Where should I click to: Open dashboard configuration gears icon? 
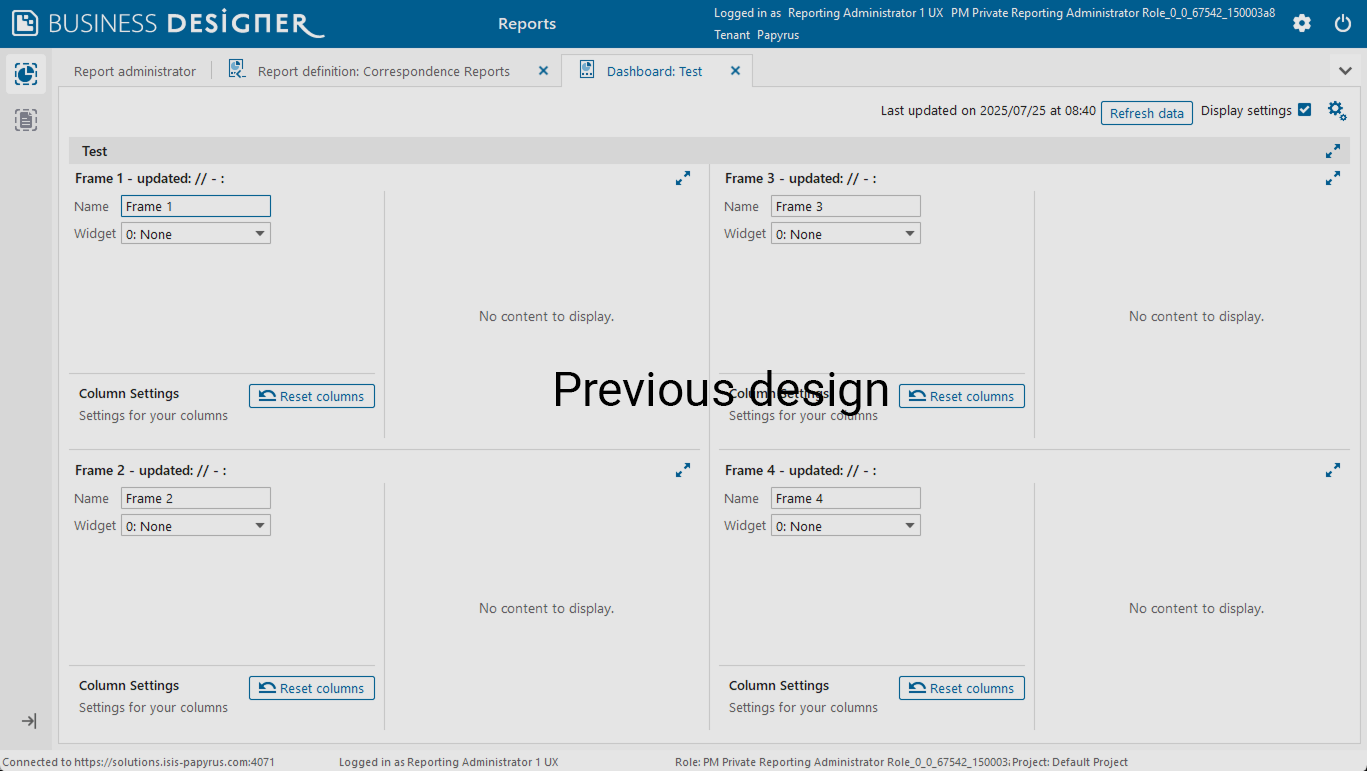[1336, 111]
